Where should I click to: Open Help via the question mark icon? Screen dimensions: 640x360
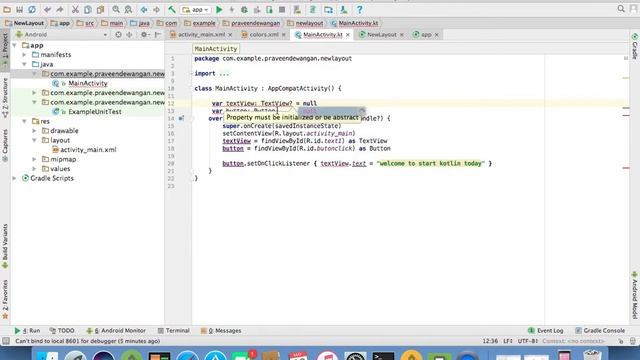tap(359, 9)
